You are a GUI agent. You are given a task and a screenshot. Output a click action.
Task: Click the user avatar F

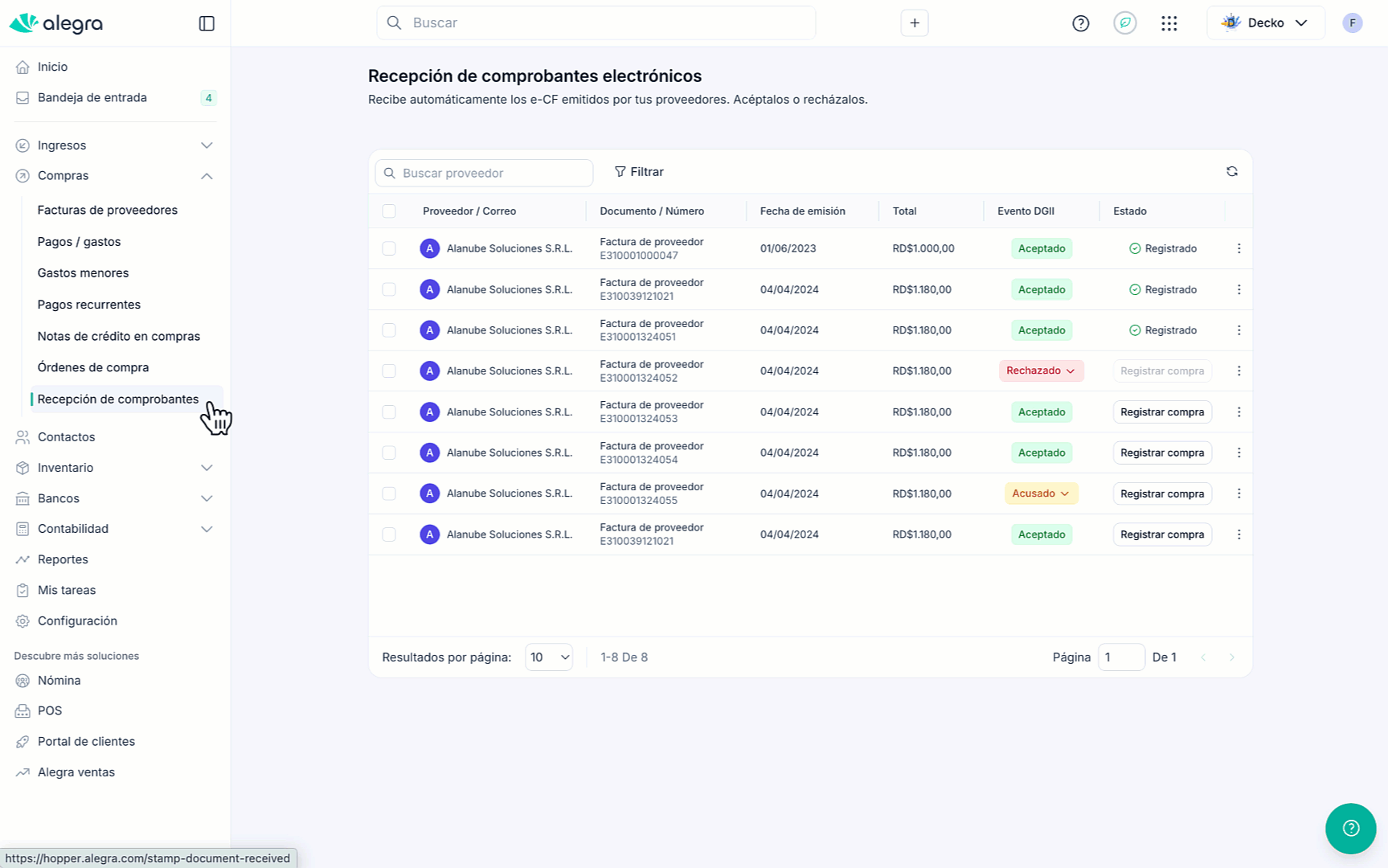[x=1352, y=23]
